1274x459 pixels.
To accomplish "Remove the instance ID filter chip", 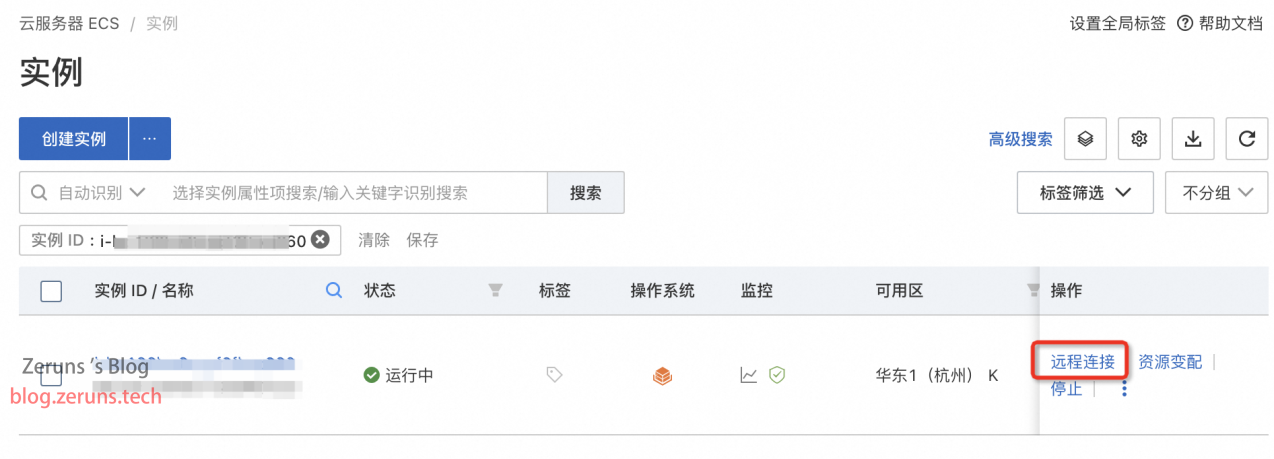I will click(x=320, y=240).
